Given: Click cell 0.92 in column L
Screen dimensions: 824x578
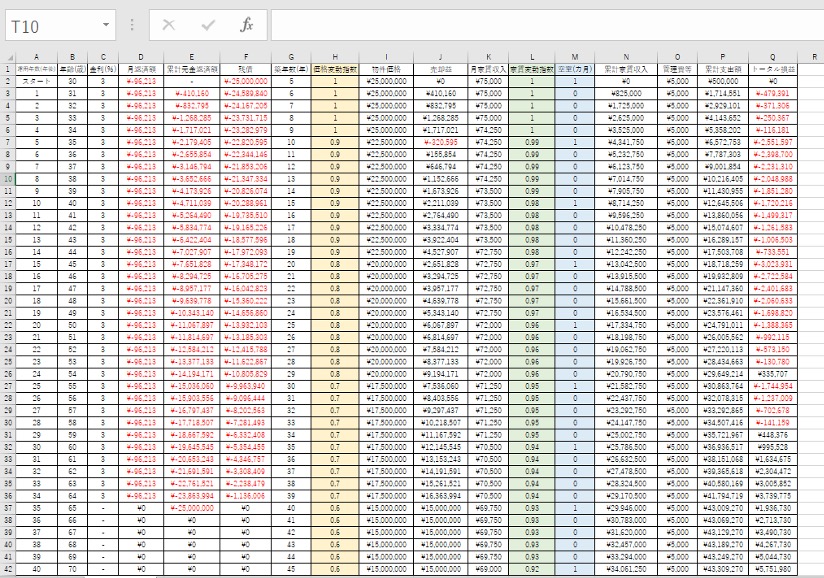Looking at the screenshot, I should tap(532, 569).
